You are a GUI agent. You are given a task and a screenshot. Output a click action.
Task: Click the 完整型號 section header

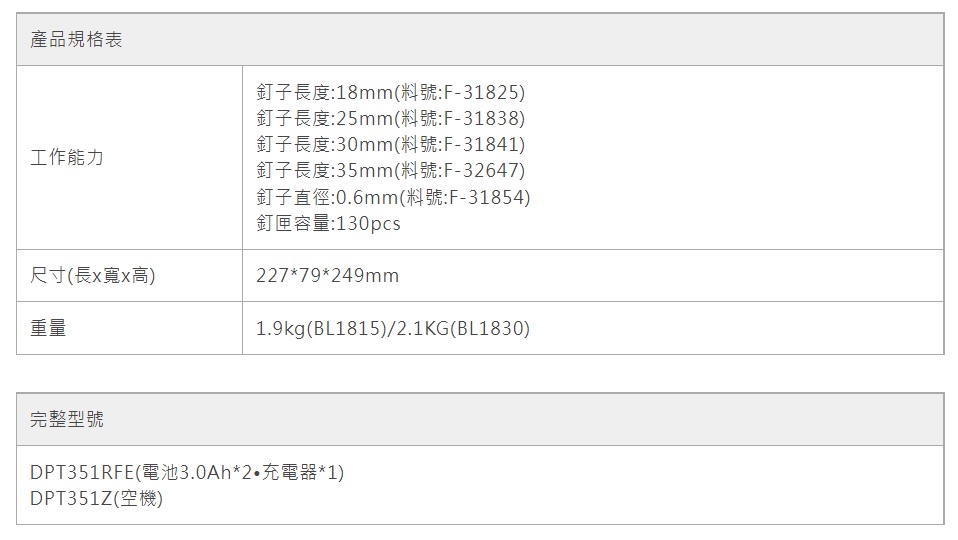tap(67, 420)
